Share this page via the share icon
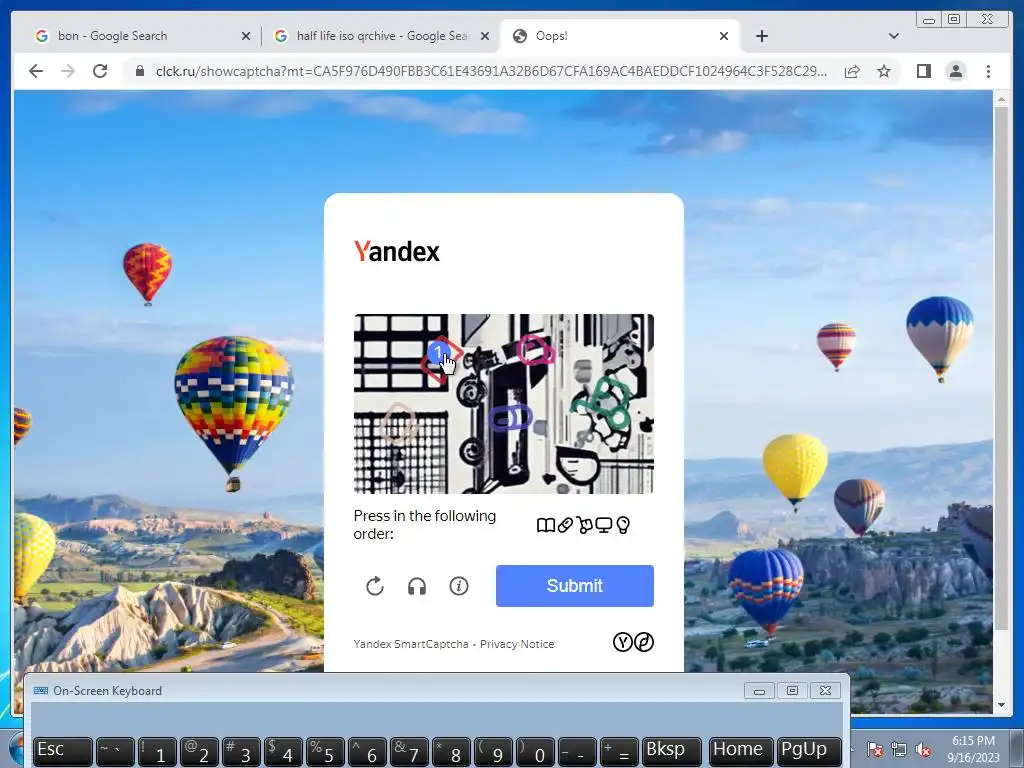 [852, 71]
